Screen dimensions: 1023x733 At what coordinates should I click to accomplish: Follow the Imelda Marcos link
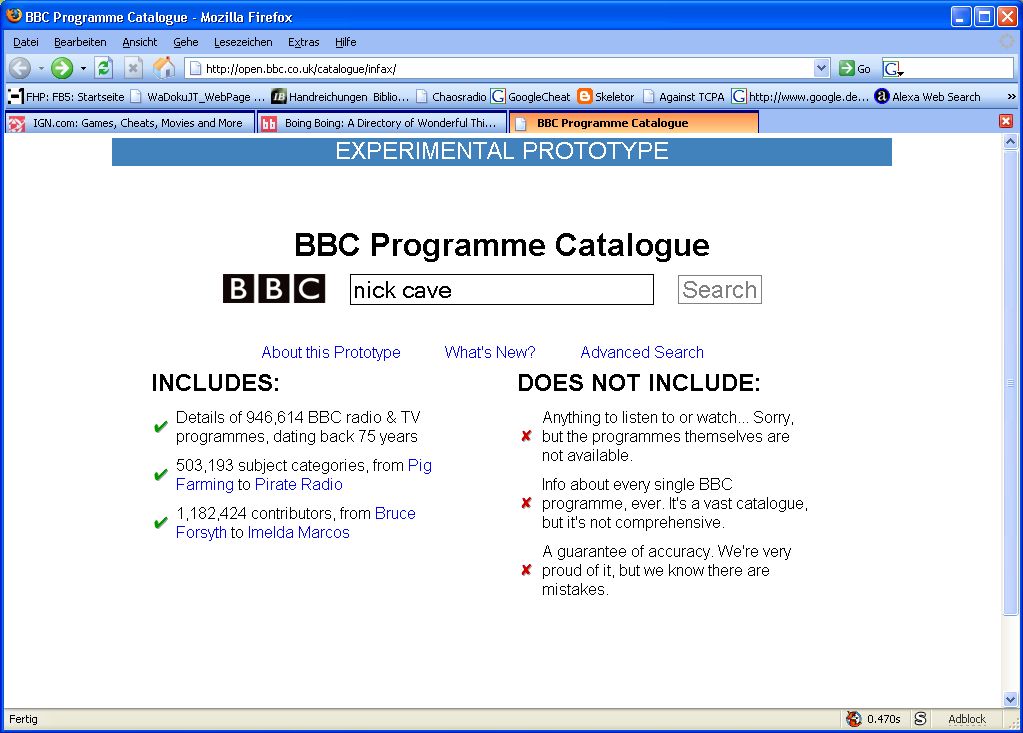tap(299, 532)
